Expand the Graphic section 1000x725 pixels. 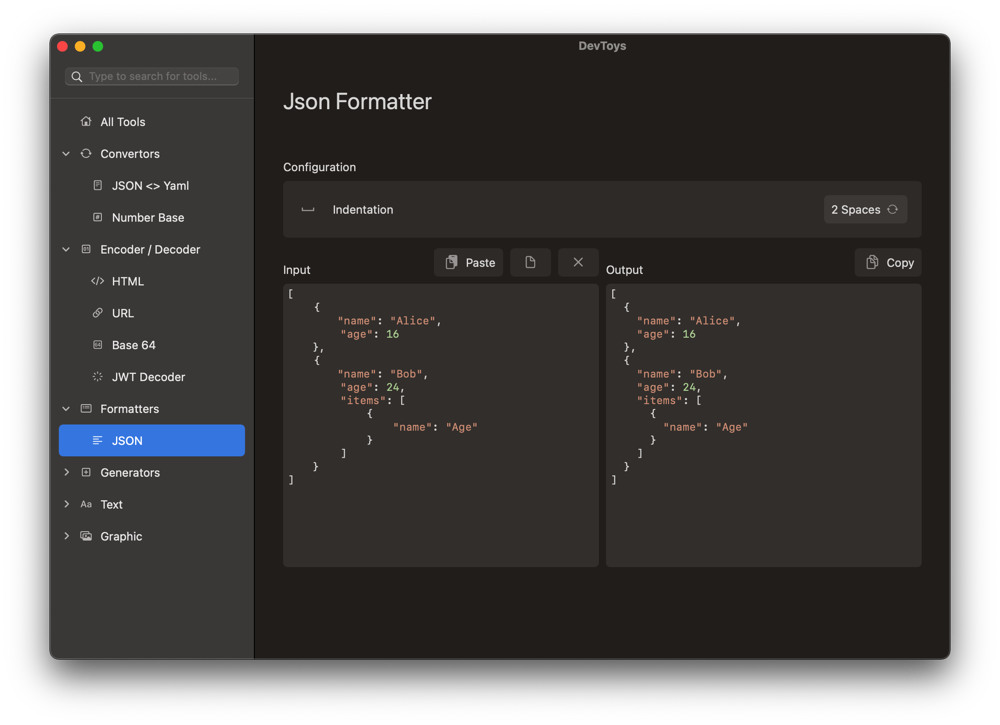pyautogui.click(x=120, y=536)
